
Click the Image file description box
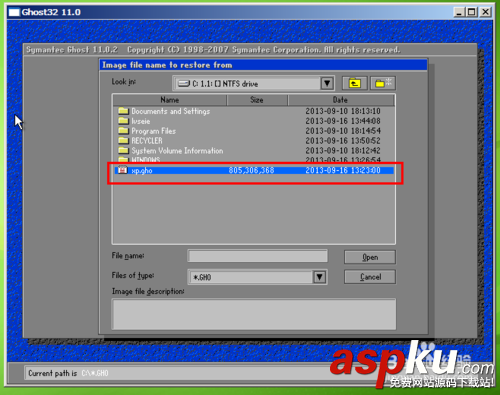click(x=254, y=314)
